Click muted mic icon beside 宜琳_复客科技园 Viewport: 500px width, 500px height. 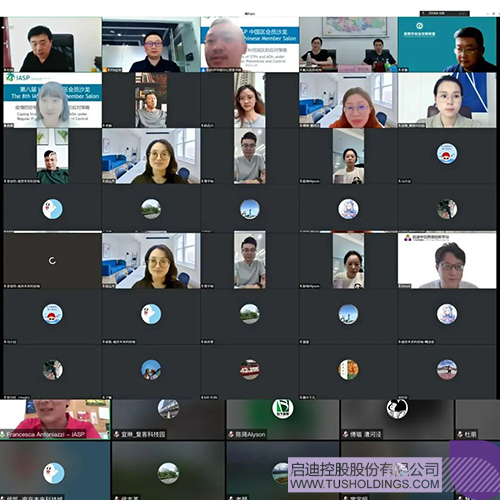click(117, 434)
